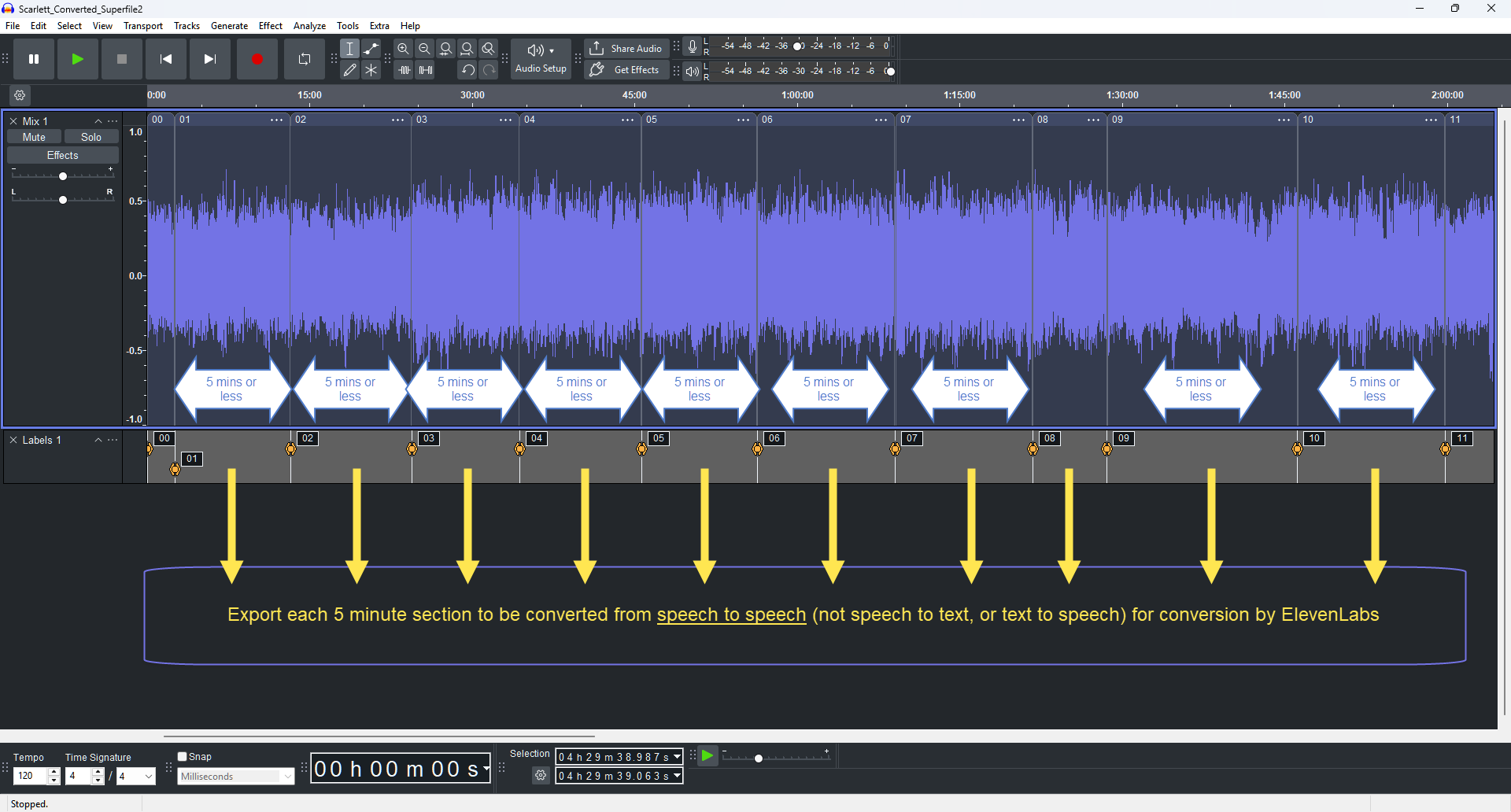
Task: Select the Selection (I-beam) tool
Action: pyautogui.click(x=350, y=49)
